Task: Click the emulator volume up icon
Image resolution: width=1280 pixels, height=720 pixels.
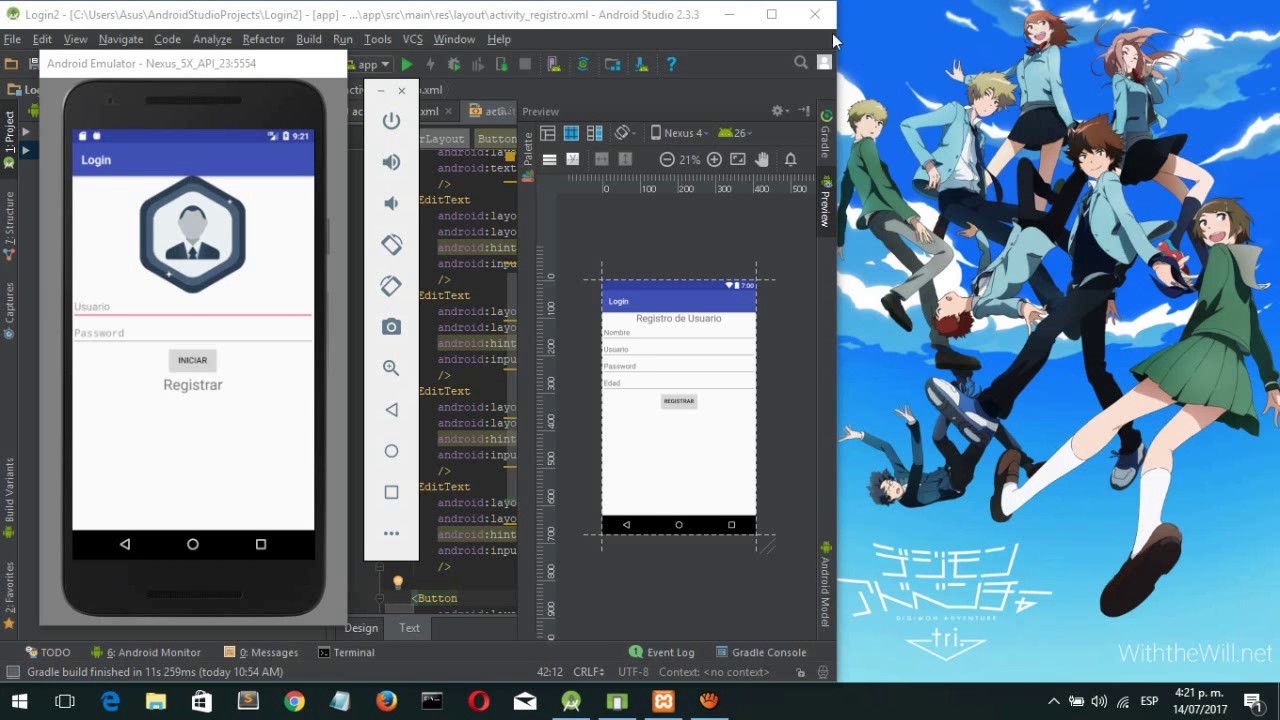Action: click(391, 162)
